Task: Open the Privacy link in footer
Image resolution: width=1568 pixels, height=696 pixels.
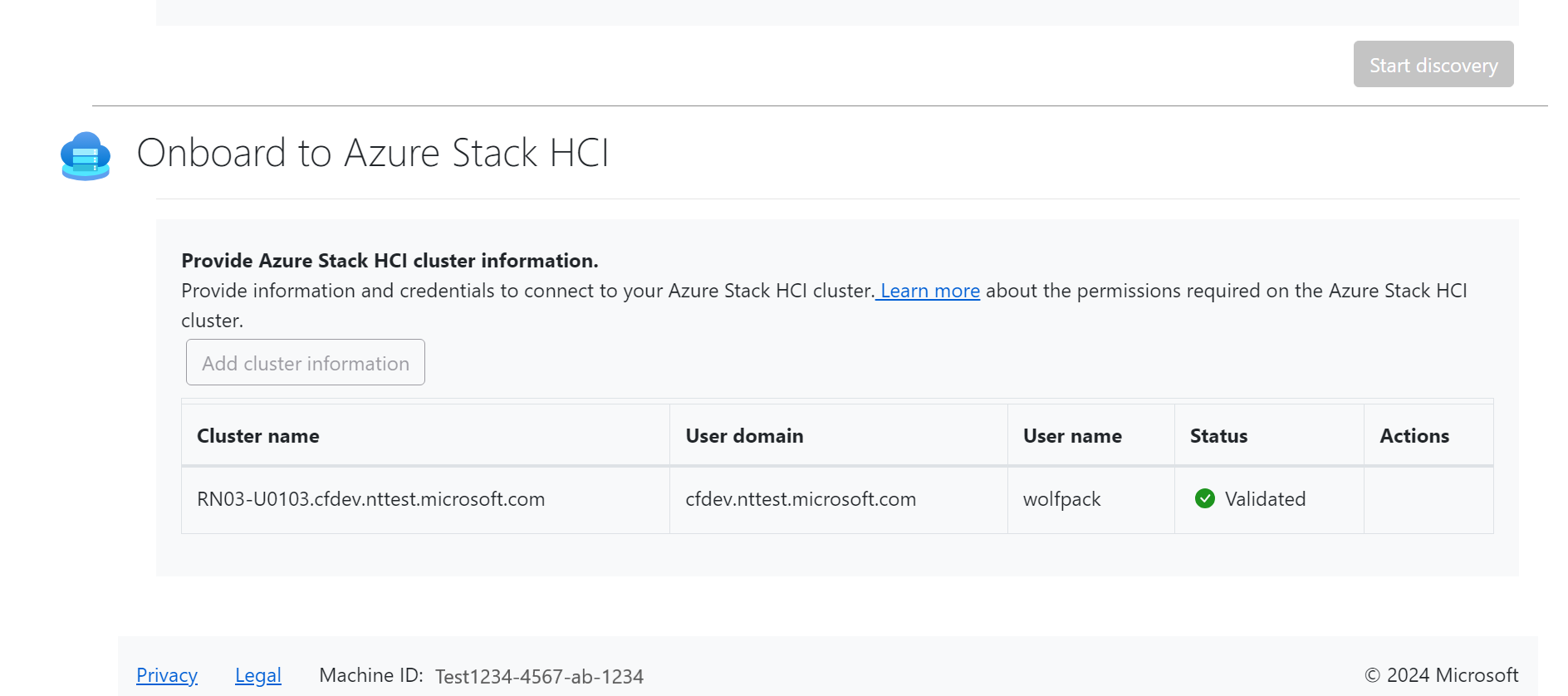Action: coord(167,675)
